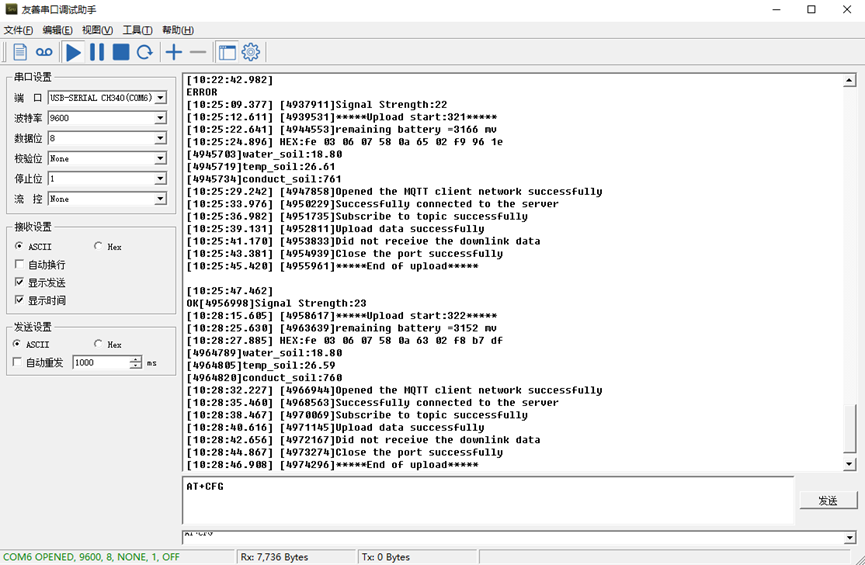Click status text COM6 OPENED, 9600, 8, NONE

pyautogui.click(x=92, y=557)
